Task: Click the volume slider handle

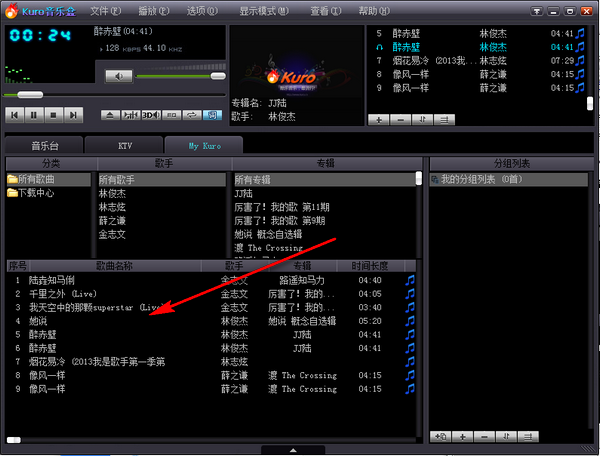Action: click(218, 76)
